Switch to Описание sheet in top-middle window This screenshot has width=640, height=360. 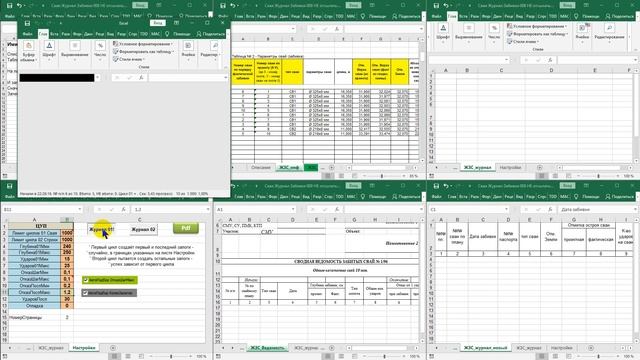(x=260, y=168)
